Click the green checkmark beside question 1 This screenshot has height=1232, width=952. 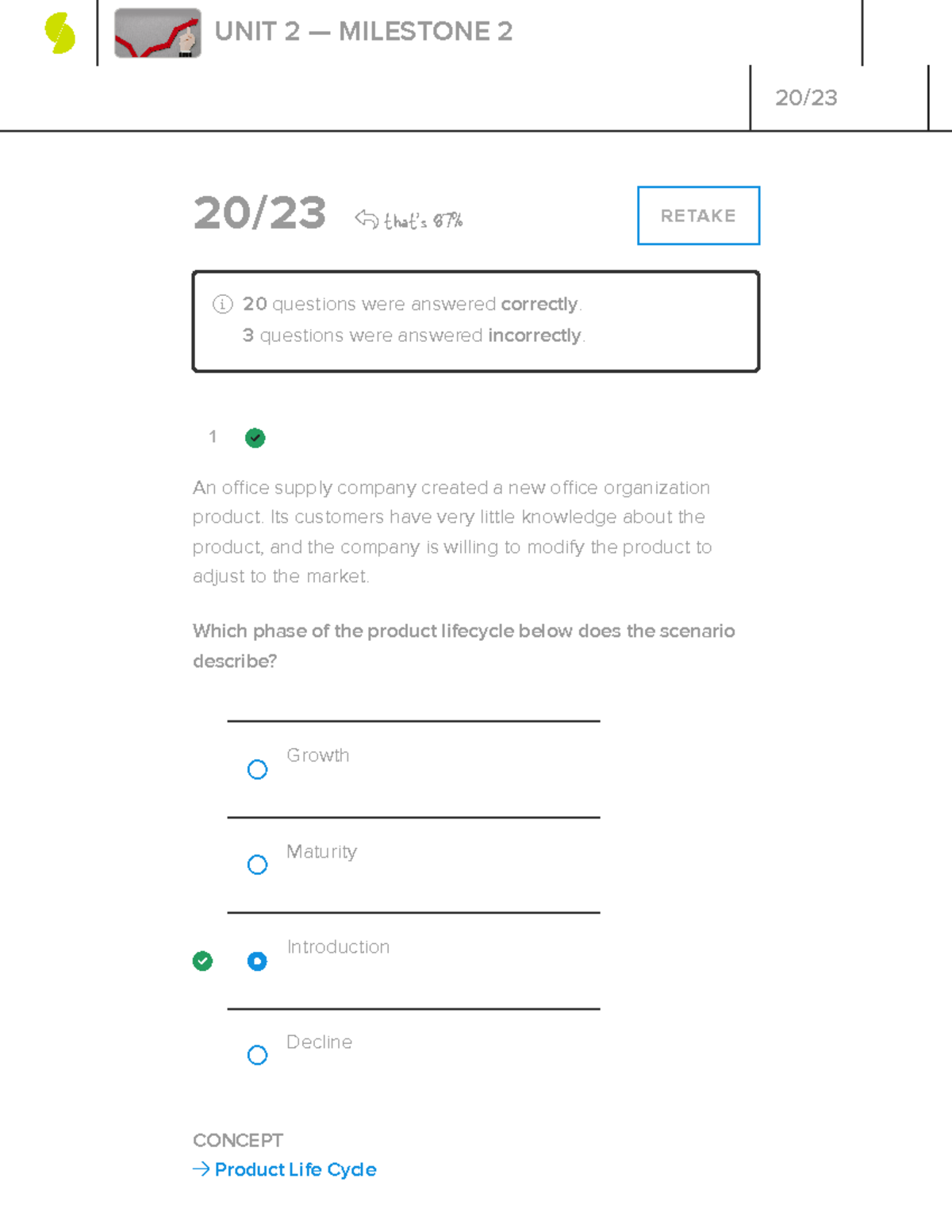255,438
